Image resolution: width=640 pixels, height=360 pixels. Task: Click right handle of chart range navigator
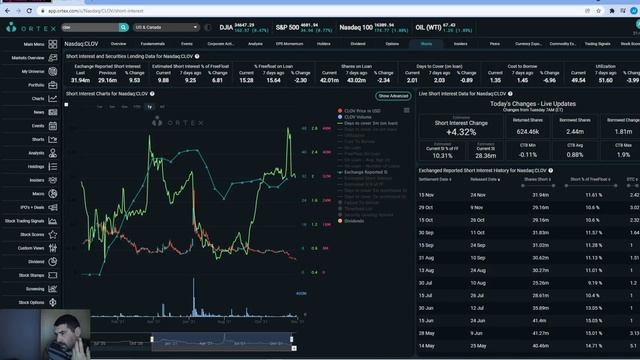291,339
